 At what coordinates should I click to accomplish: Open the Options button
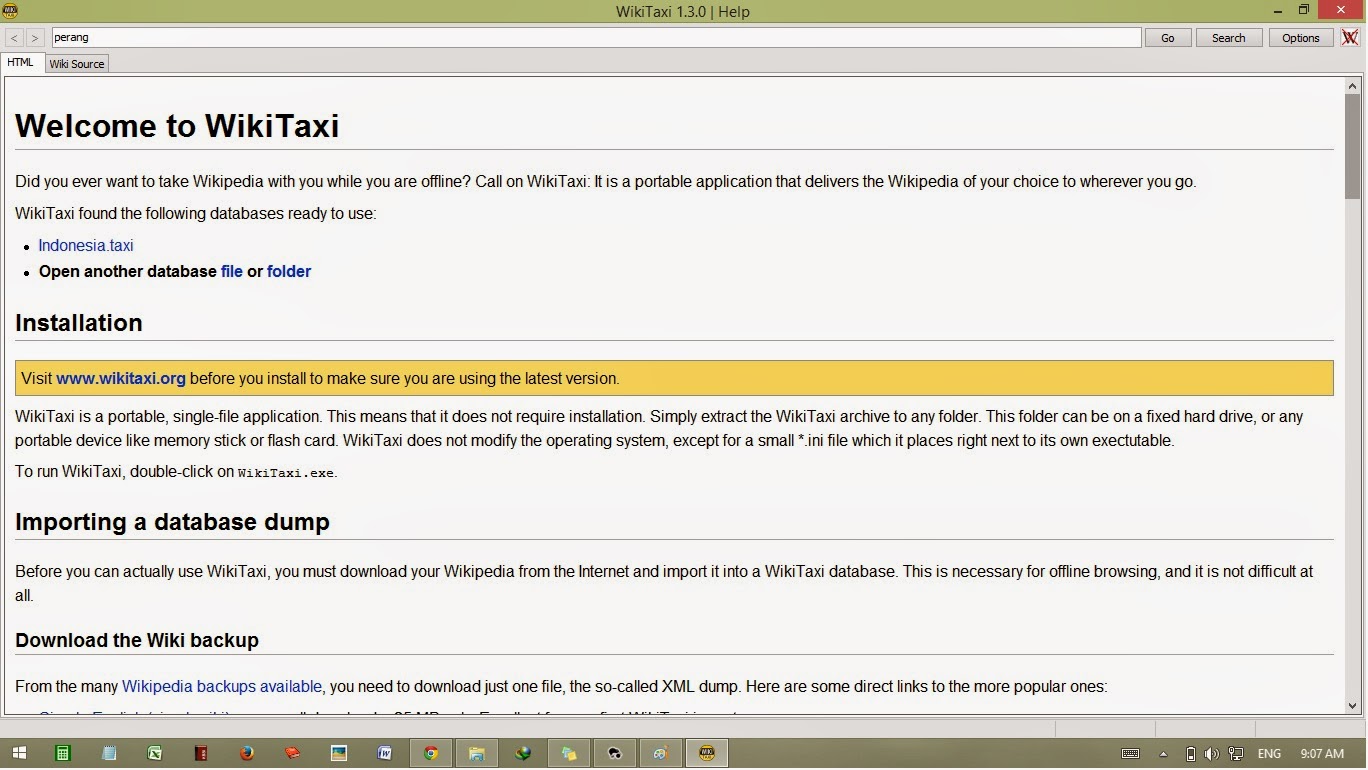(x=1301, y=38)
